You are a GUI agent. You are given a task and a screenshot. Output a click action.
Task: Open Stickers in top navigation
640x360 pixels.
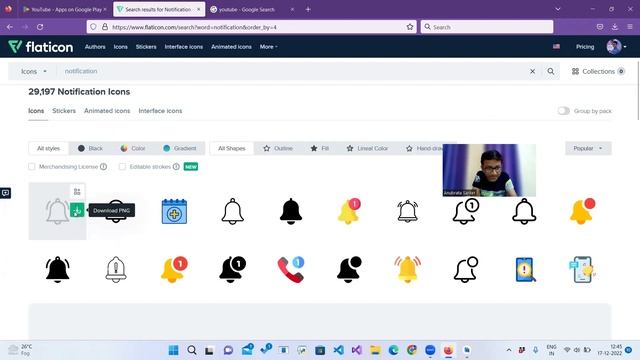146,47
